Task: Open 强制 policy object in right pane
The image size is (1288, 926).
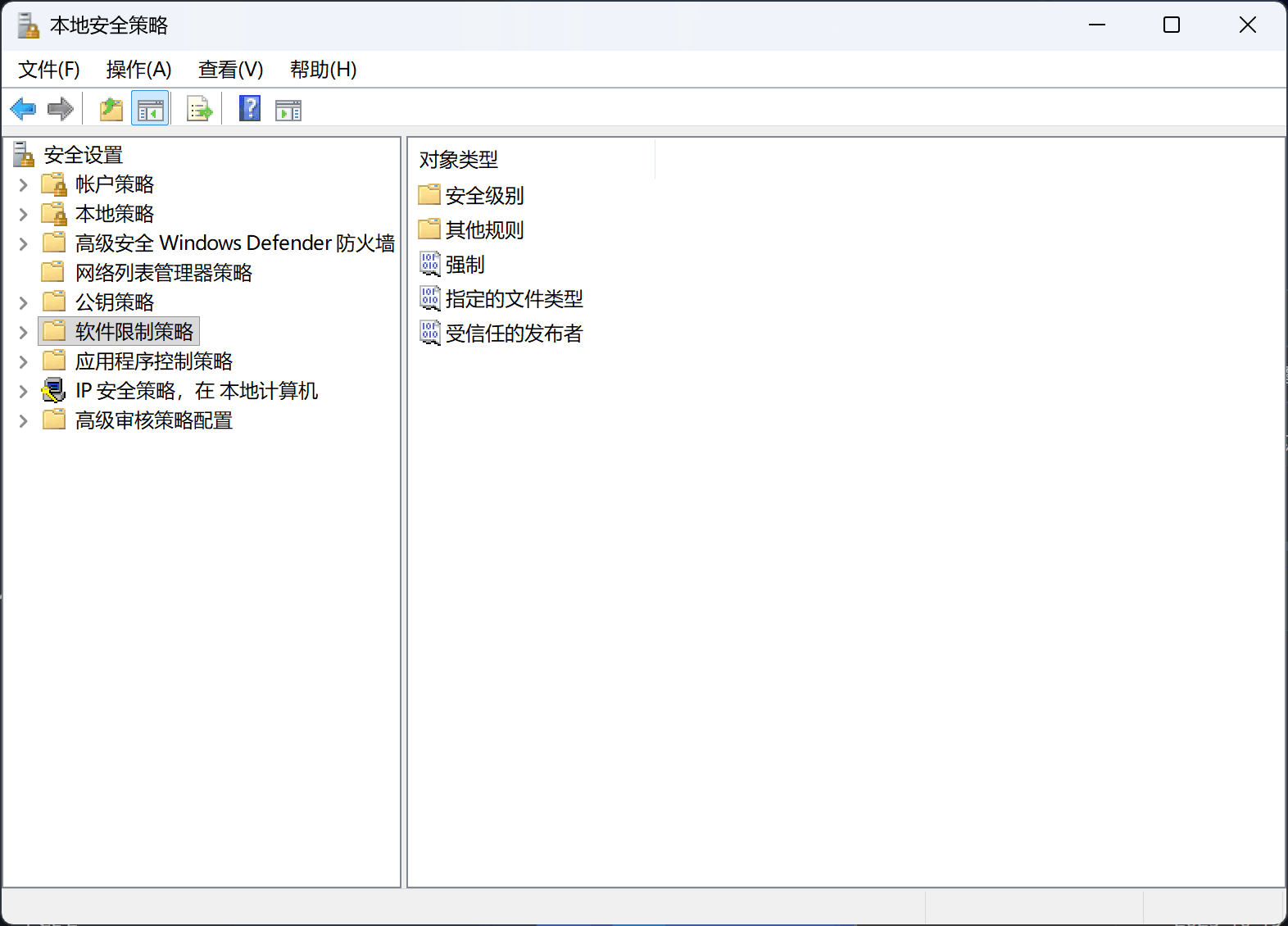Action: pyautogui.click(x=465, y=265)
